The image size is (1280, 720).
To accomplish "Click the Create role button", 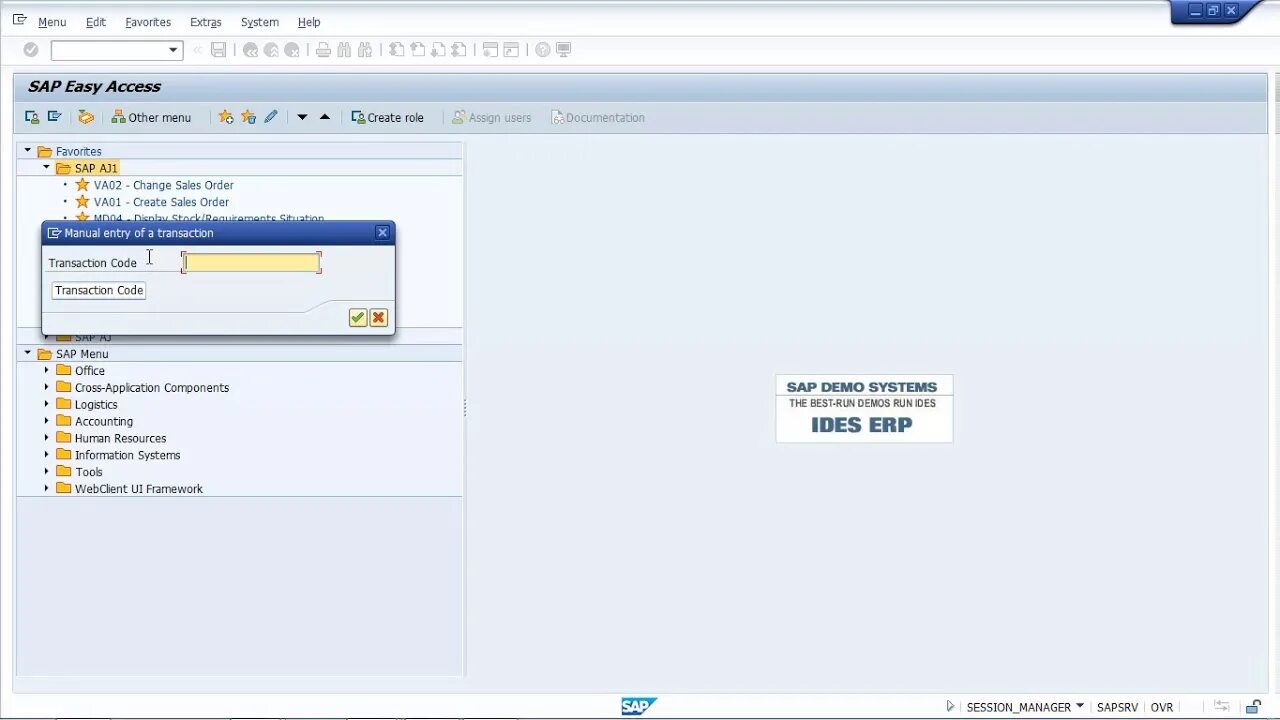I will pos(387,117).
